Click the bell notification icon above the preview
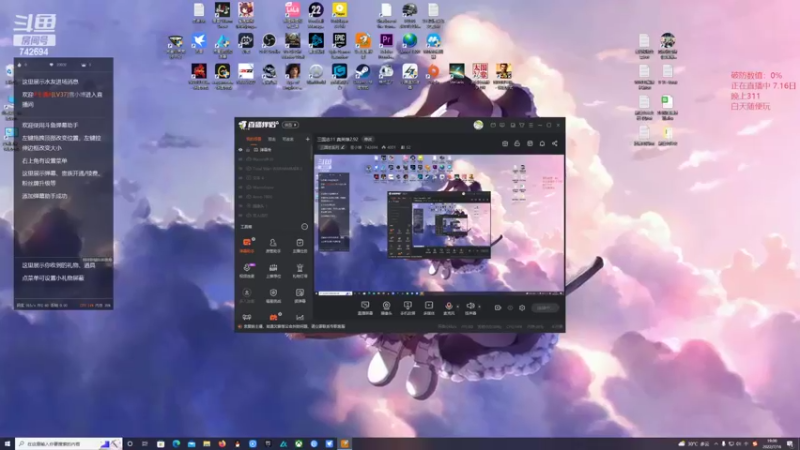Image resolution: width=800 pixels, height=450 pixels. click(542, 143)
